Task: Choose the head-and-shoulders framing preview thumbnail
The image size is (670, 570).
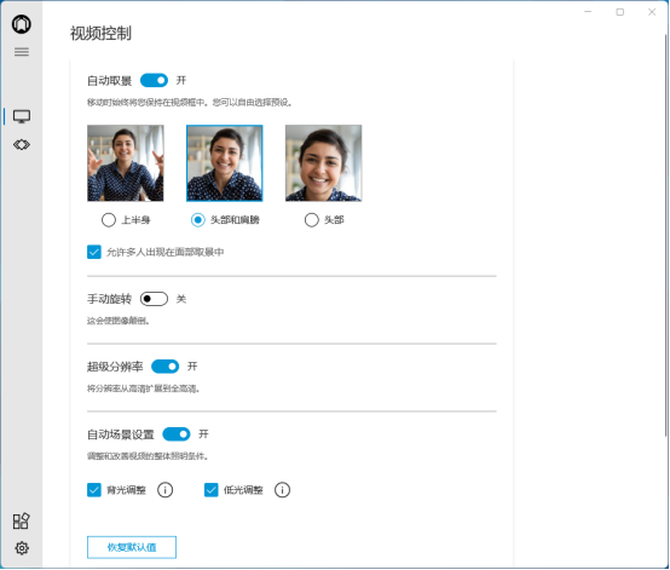Action: 224,163
